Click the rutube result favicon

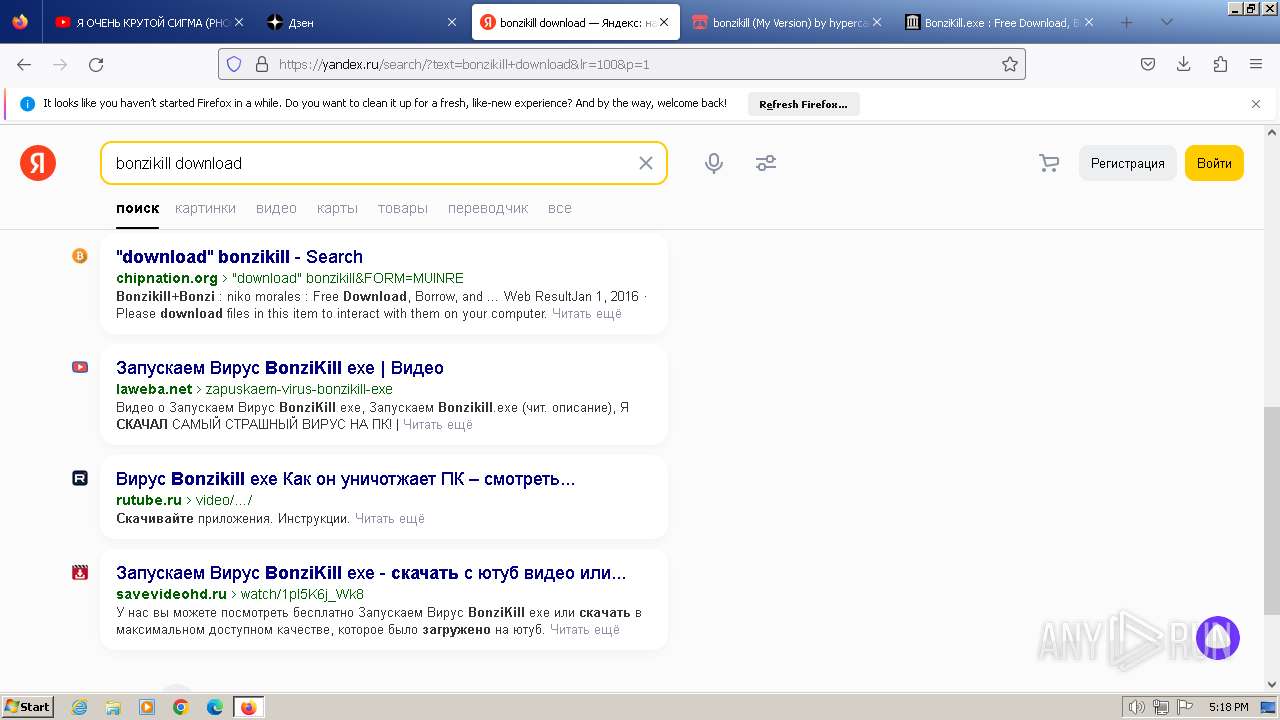click(80, 478)
